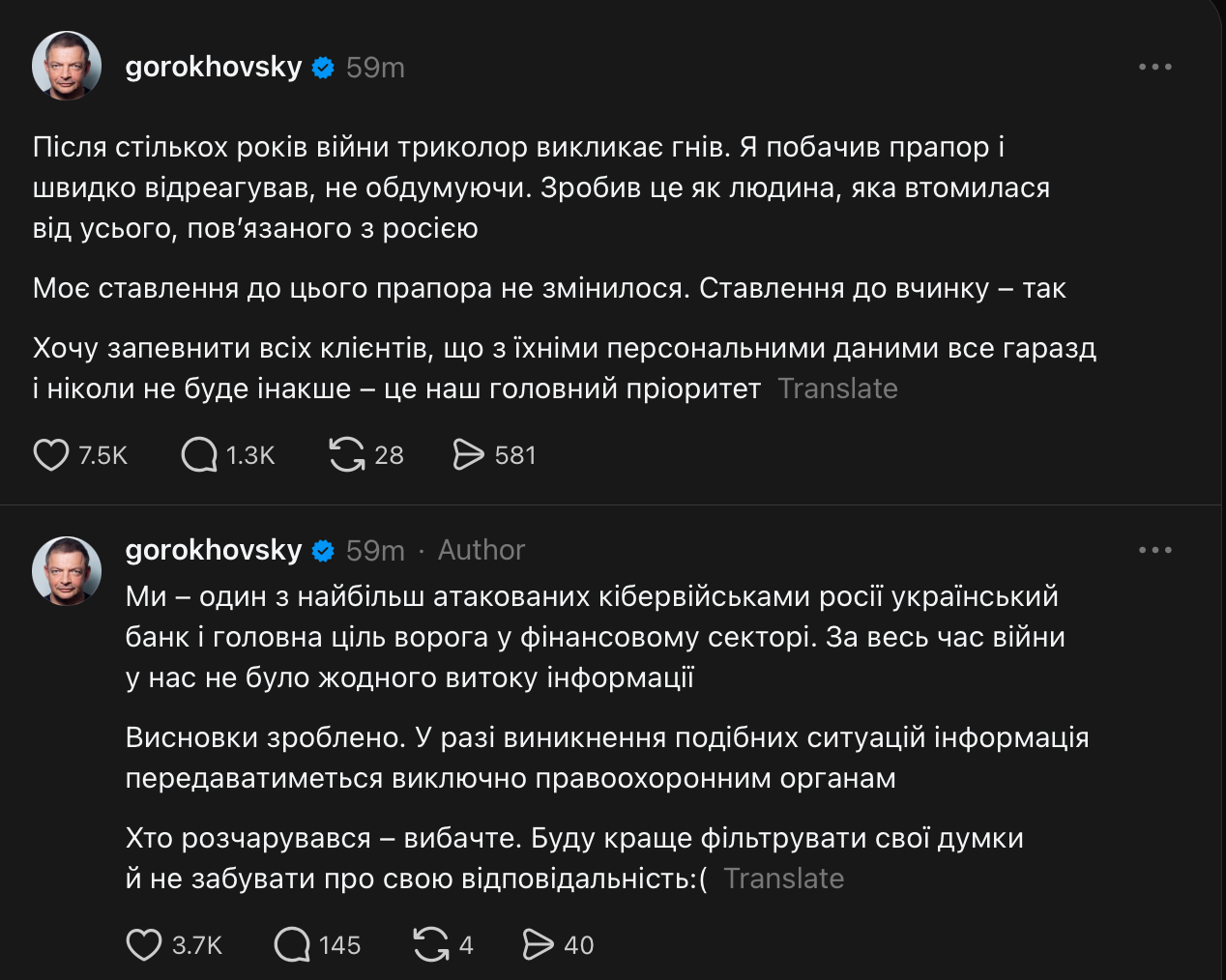Like the Author reply post
This screenshot has height=980, width=1226.
(x=144, y=944)
